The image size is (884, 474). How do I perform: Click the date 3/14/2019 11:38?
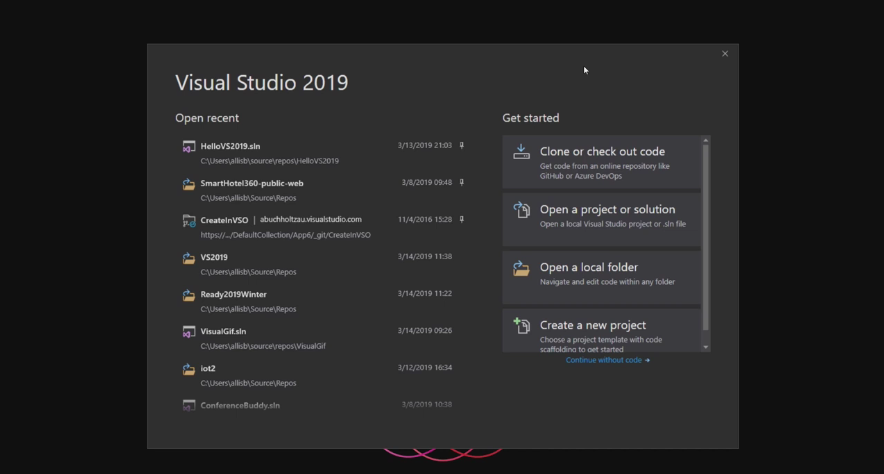click(x=425, y=256)
